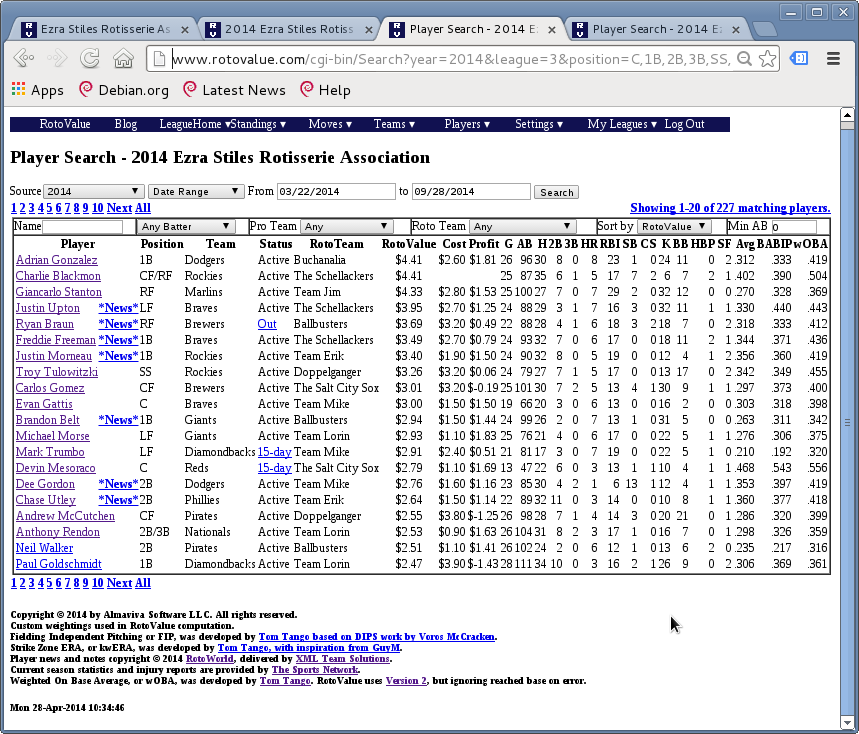Click Ryan Braun's Out status link

267,324
